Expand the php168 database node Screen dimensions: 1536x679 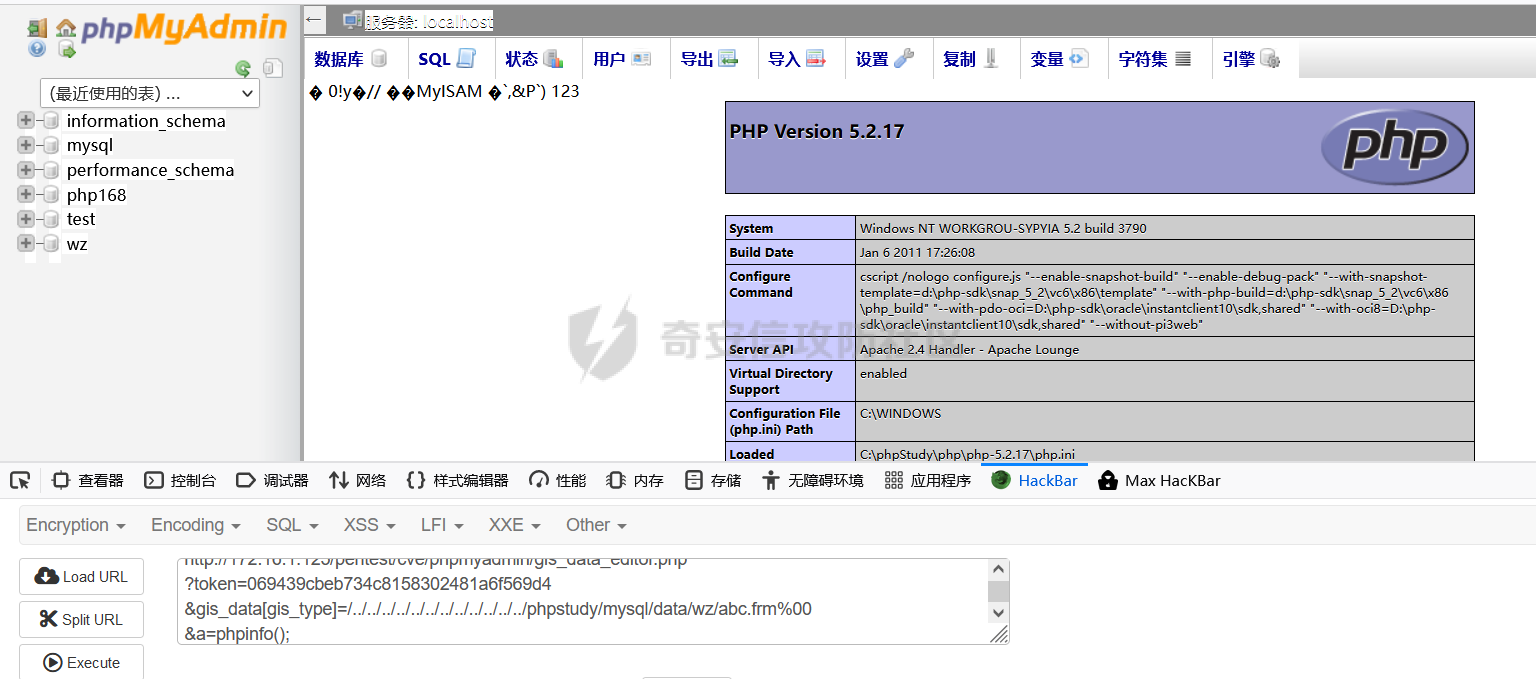[x=26, y=194]
